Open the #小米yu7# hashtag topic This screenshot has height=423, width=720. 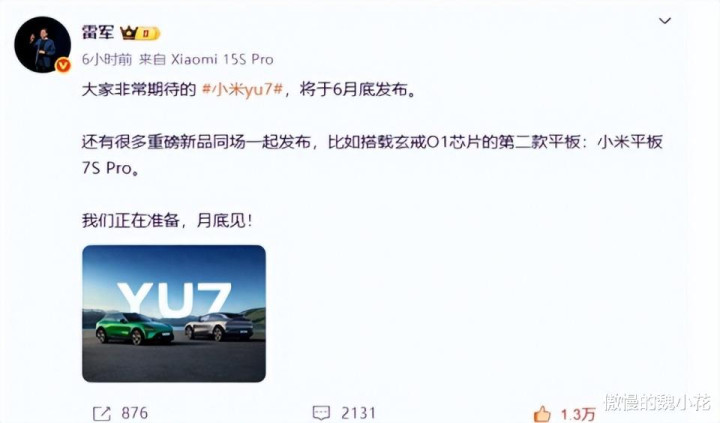click(242, 89)
